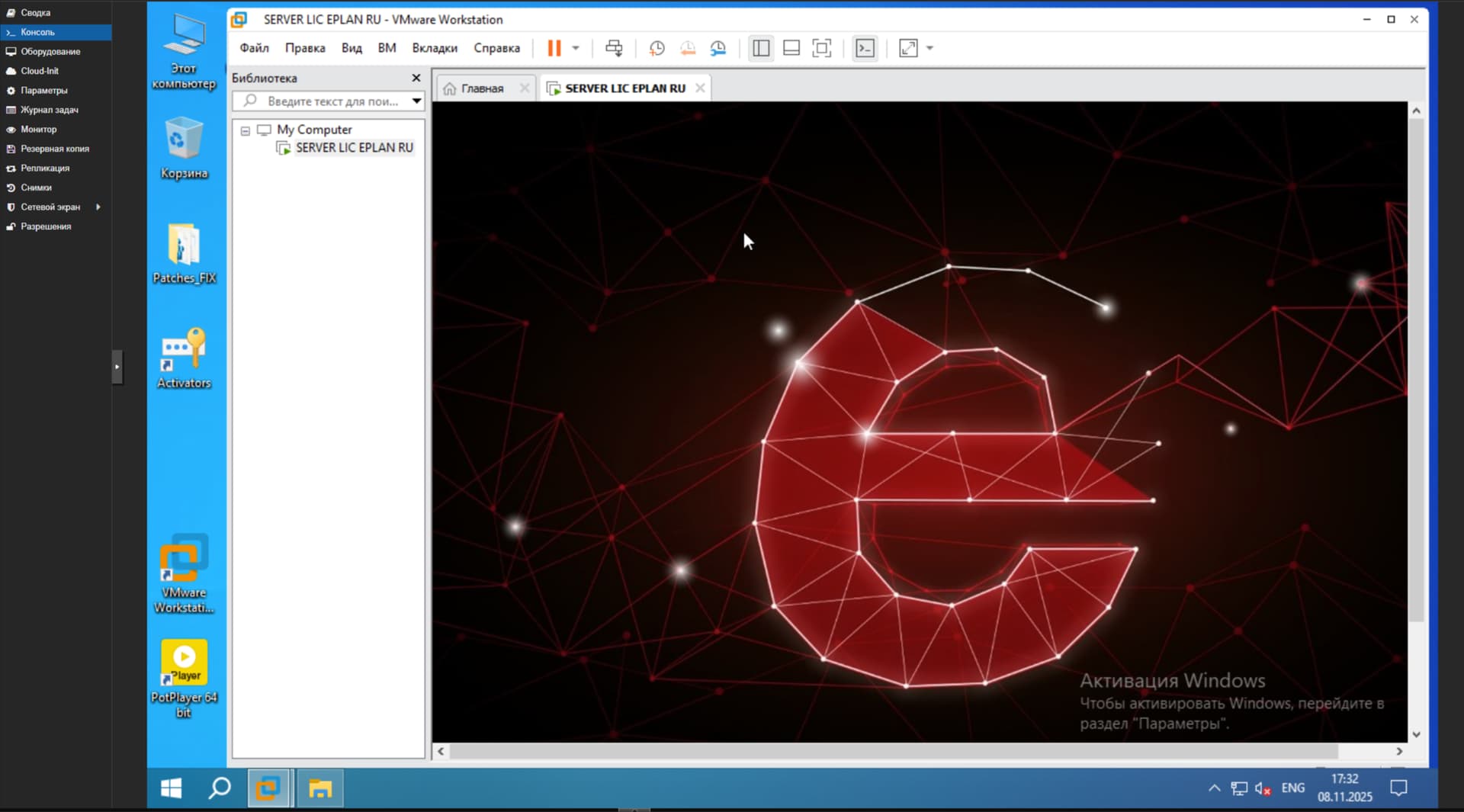Viewport: 1464px width, 812px height.
Task: Click the Send Ctrl+Alt+Del toolbar icon
Action: tap(614, 48)
